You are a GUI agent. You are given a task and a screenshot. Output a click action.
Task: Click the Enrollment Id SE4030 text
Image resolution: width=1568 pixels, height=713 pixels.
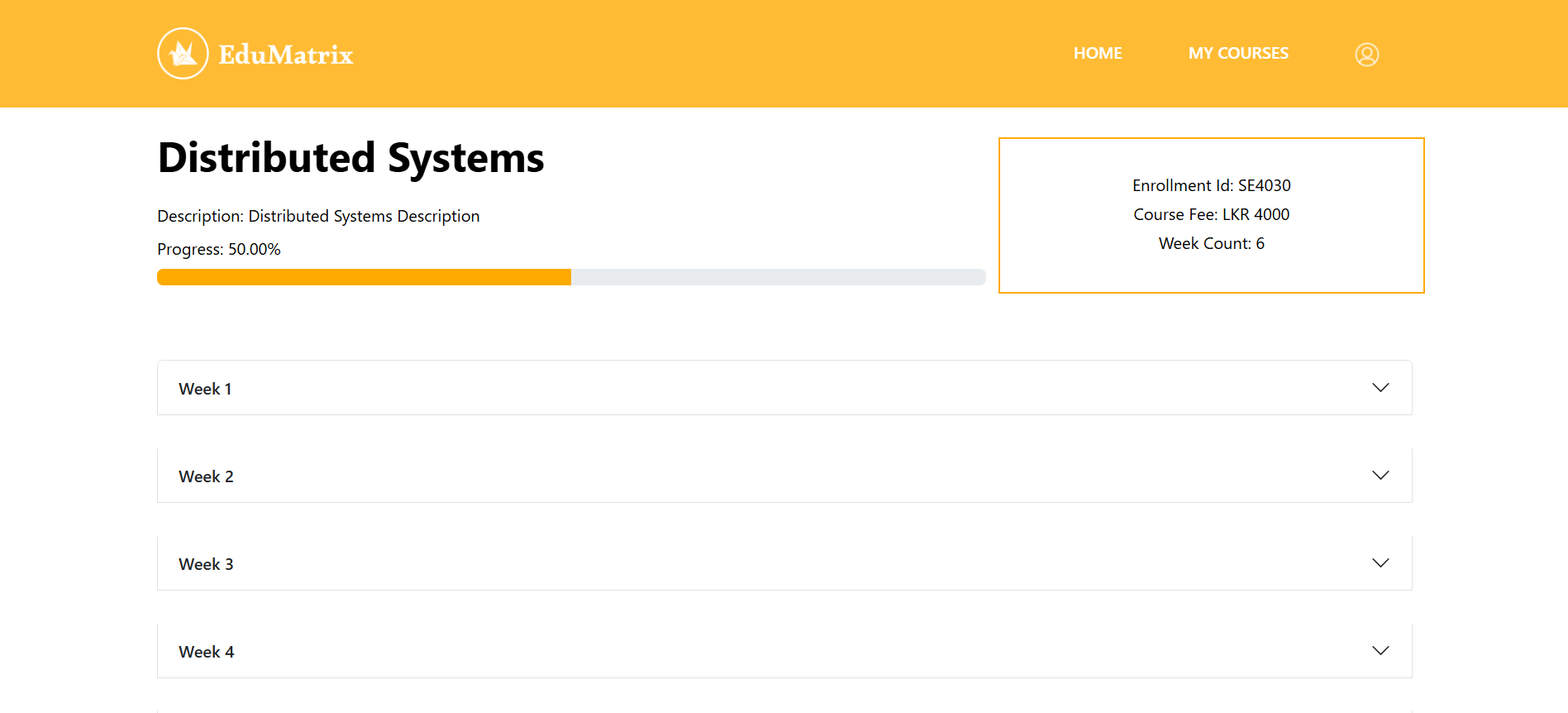tap(1211, 185)
